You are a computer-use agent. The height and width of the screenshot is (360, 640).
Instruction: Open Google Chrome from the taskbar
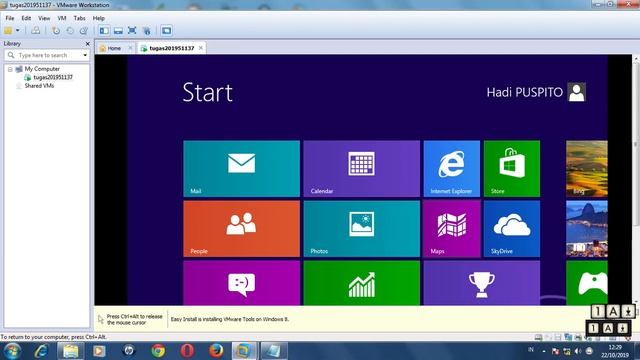pyautogui.click(x=158, y=351)
